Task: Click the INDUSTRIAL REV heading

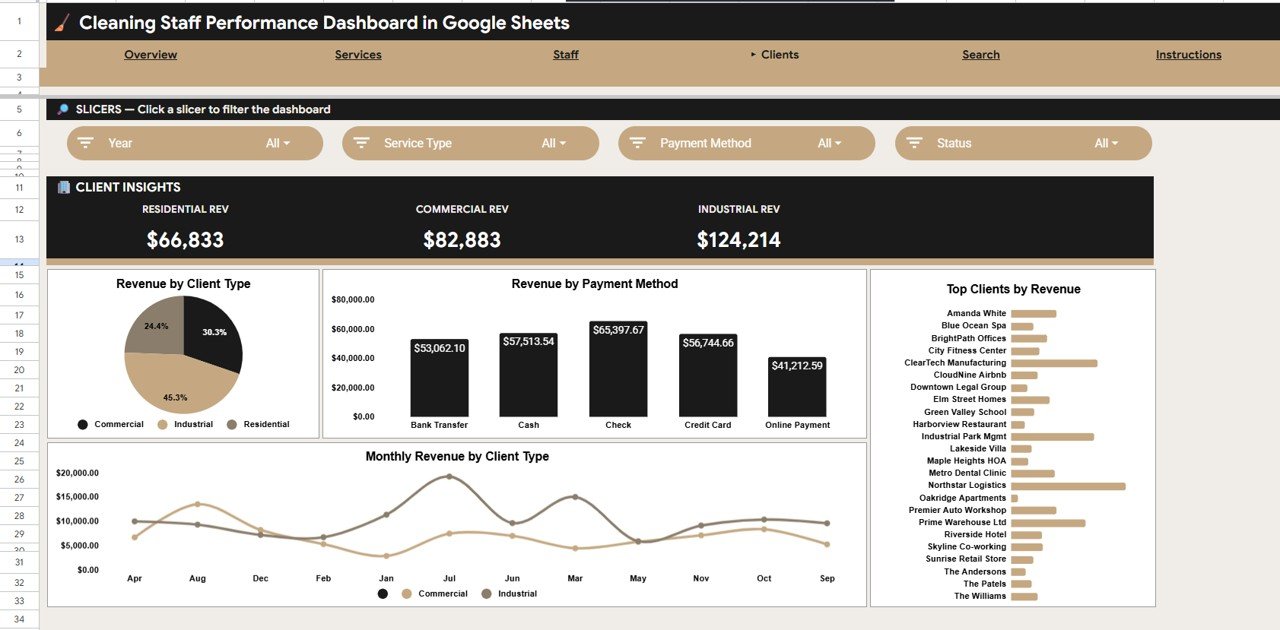Action: pos(739,209)
